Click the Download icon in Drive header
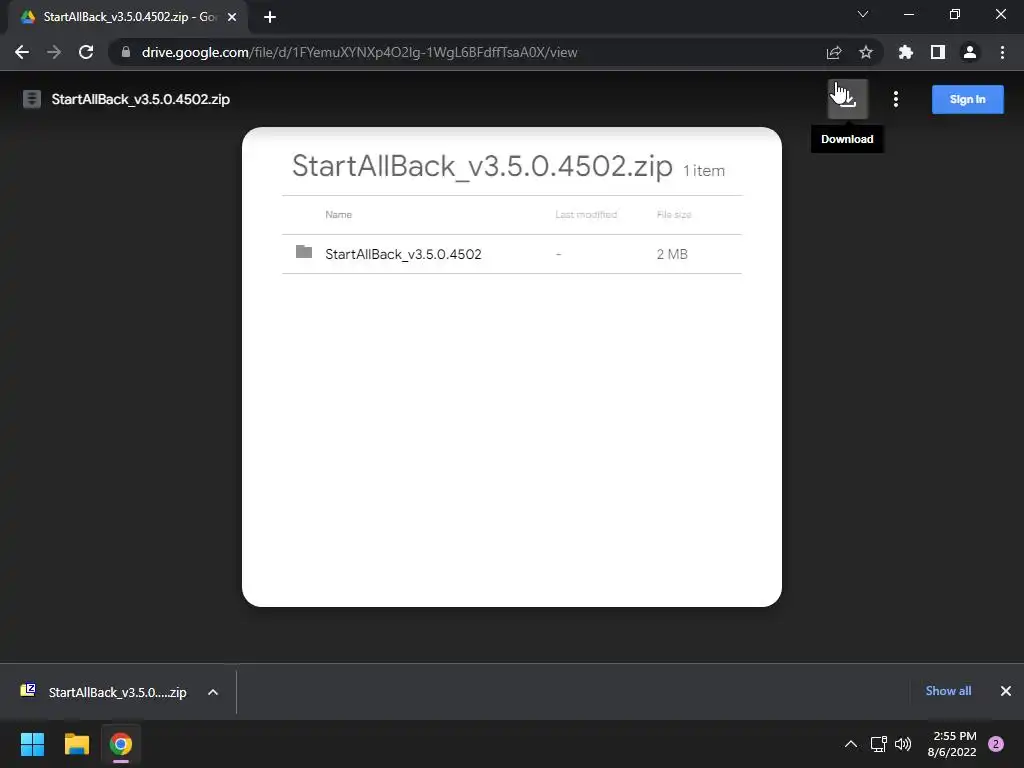This screenshot has height=768, width=1024. (x=848, y=99)
